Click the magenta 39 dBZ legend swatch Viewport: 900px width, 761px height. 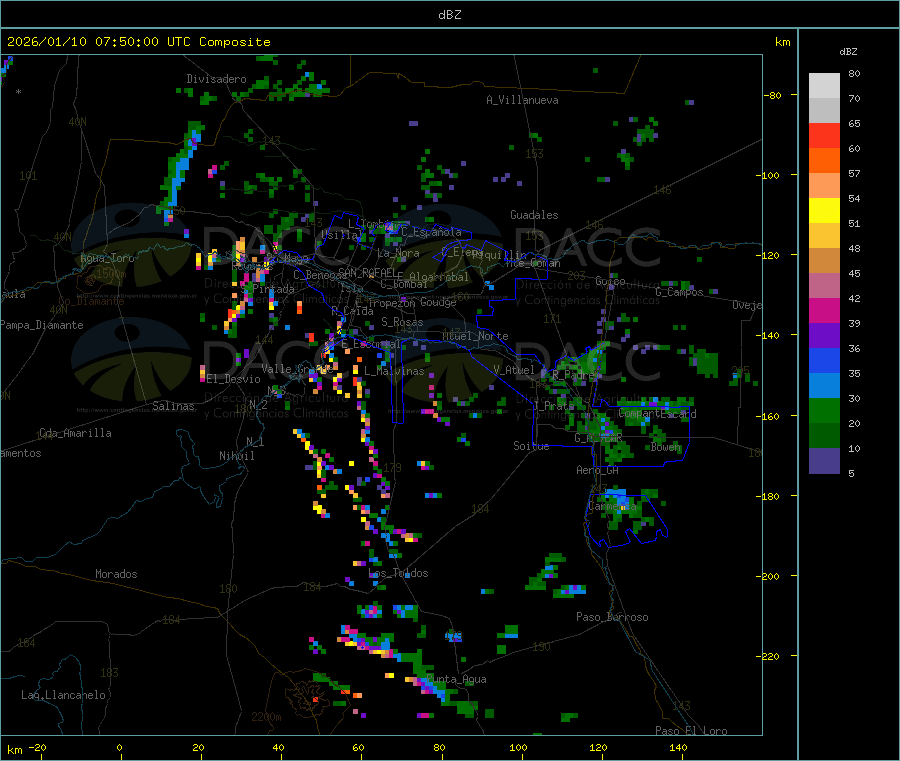[x=824, y=310]
